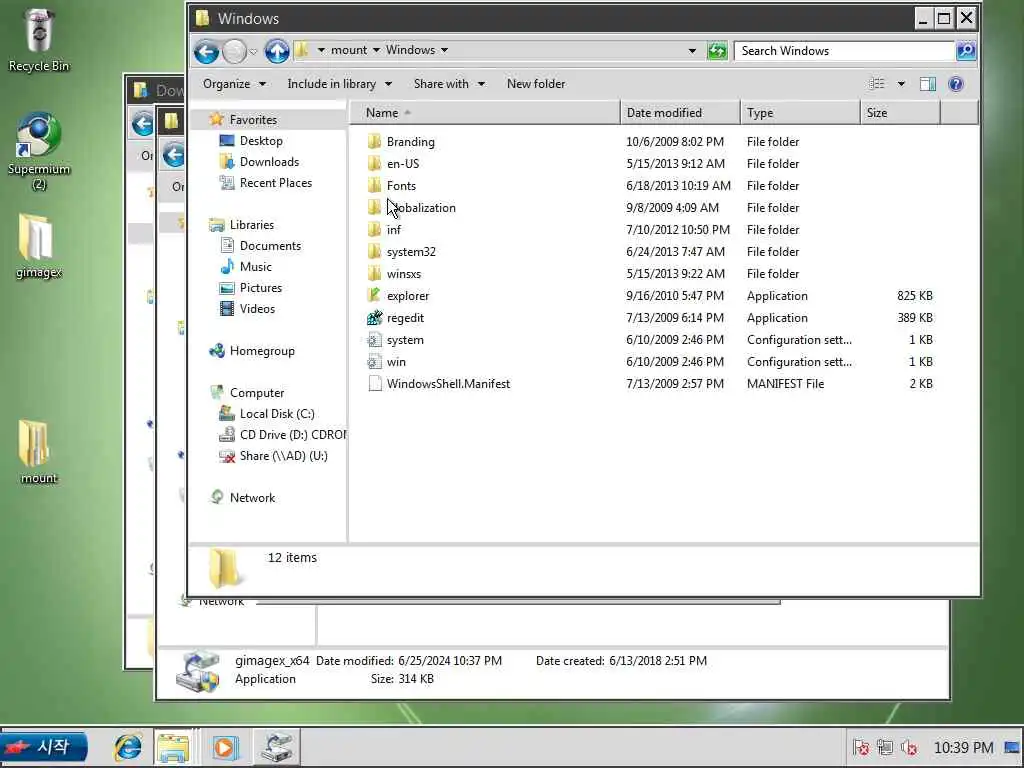The width and height of the screenshot is (1024, 768).
Task: Select the system configuration file
Action: (x=404, y=340)
